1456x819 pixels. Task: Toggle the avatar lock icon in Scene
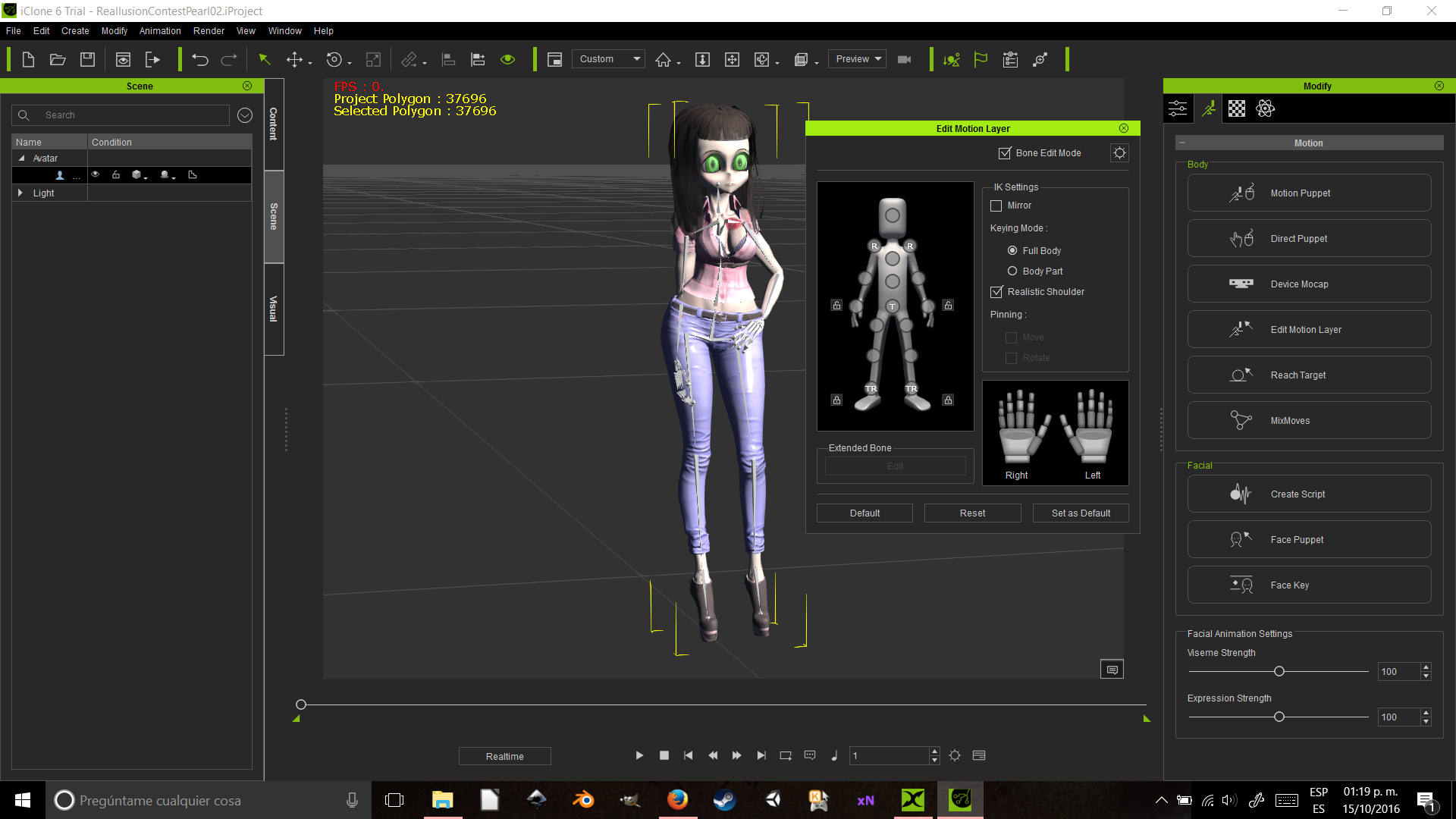tap(116, 174)
